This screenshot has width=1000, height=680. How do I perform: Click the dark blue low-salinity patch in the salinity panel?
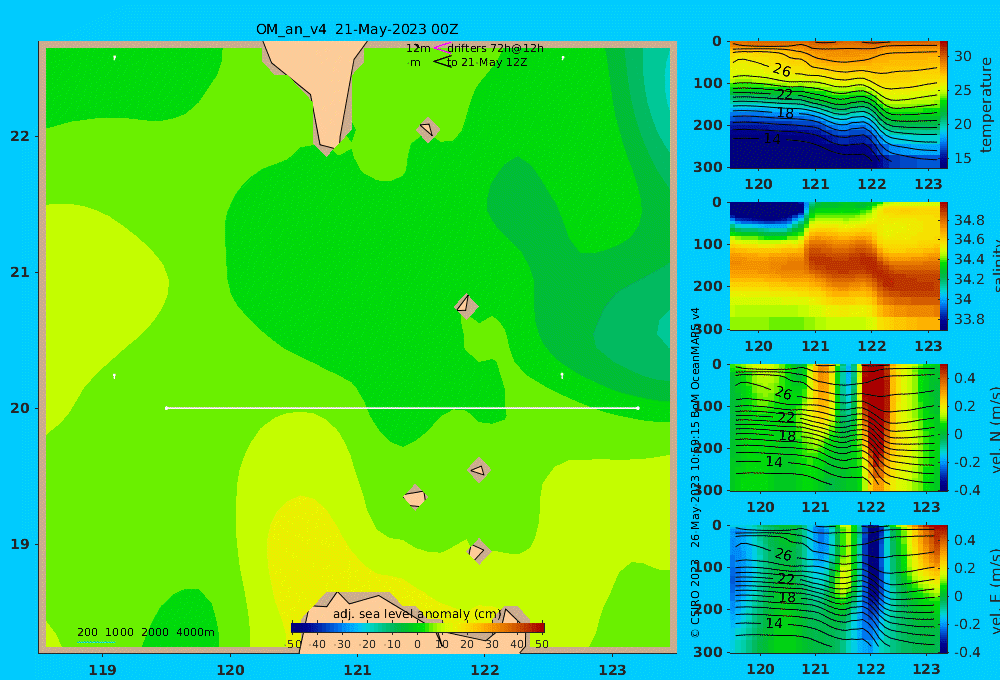coord(767,212)
